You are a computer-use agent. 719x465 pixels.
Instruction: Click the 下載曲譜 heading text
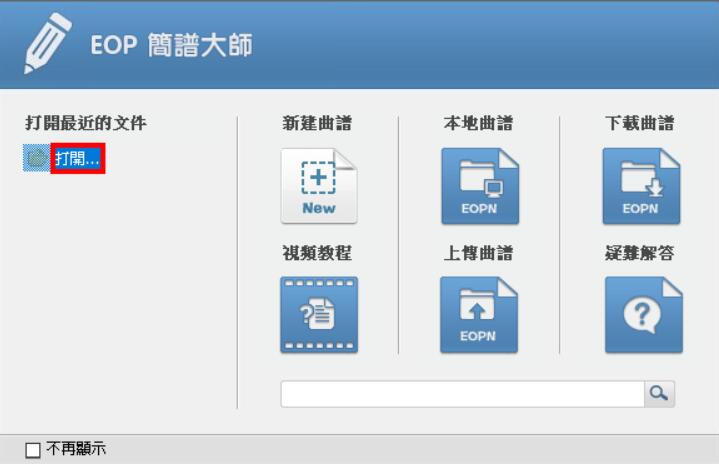pos(640,123)
